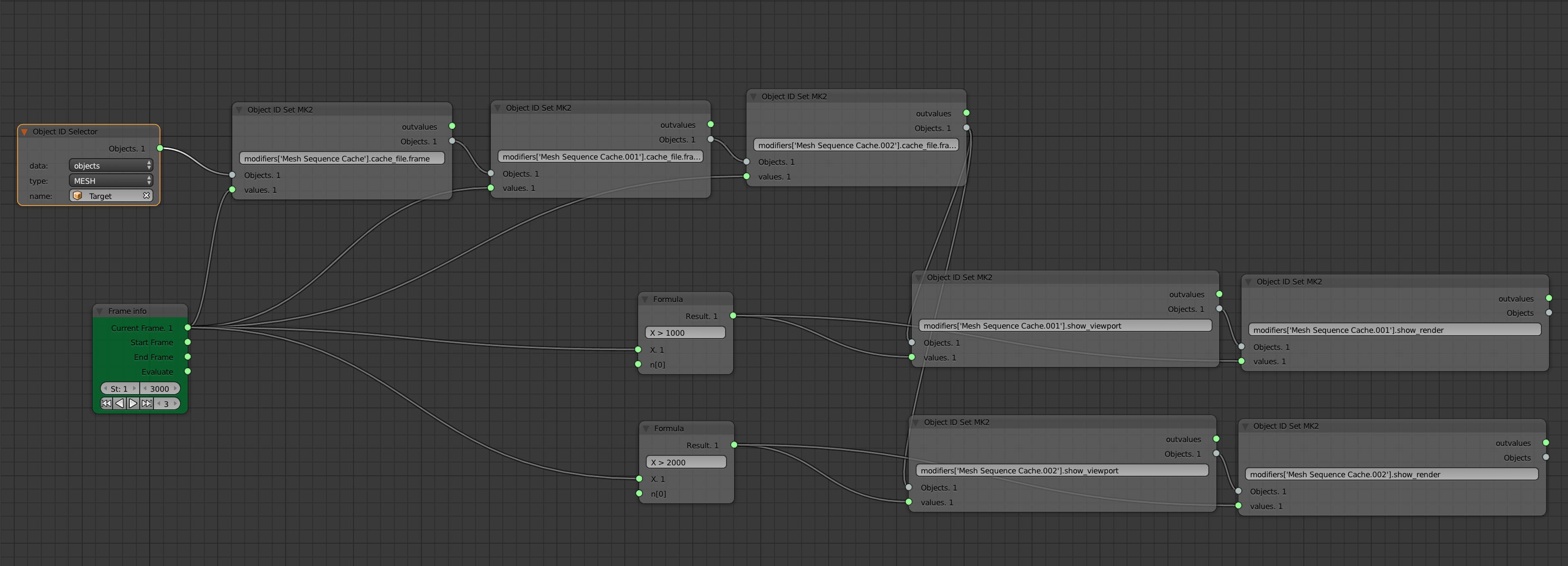Increase the St: 1 start frame stepper
1568x566 pixels.
134,388
